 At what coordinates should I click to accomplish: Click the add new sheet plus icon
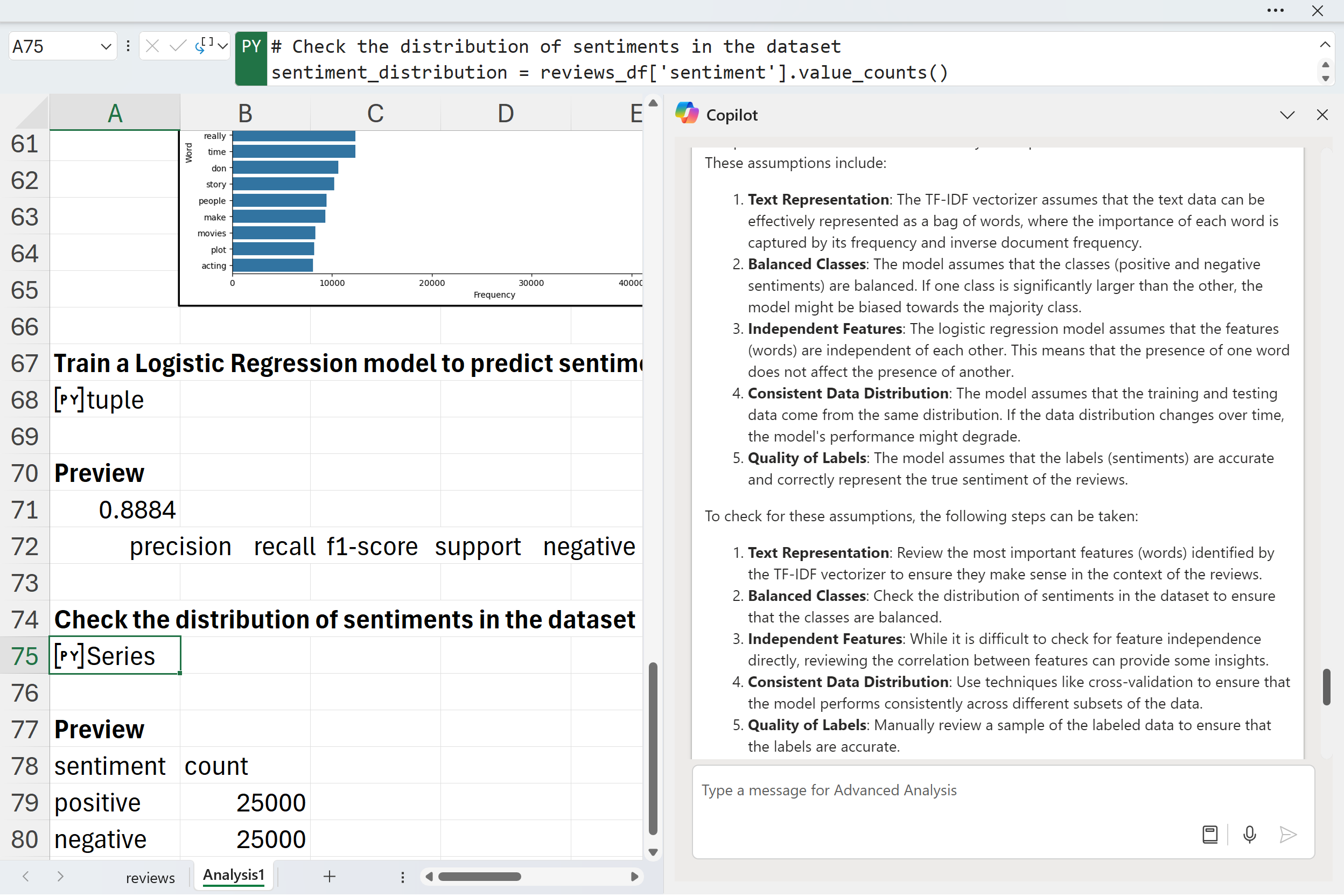coord(330,877)
